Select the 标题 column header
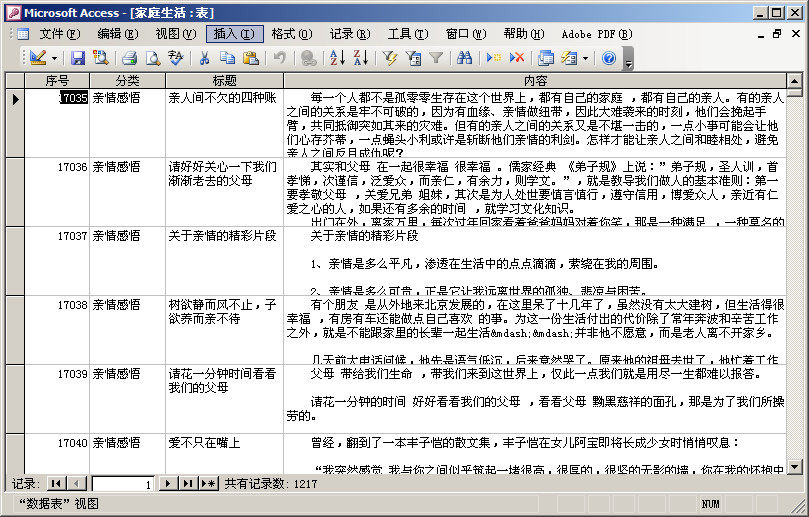Image resolution: width=809 pixels, height=517 pixels. tap(224, 80)
